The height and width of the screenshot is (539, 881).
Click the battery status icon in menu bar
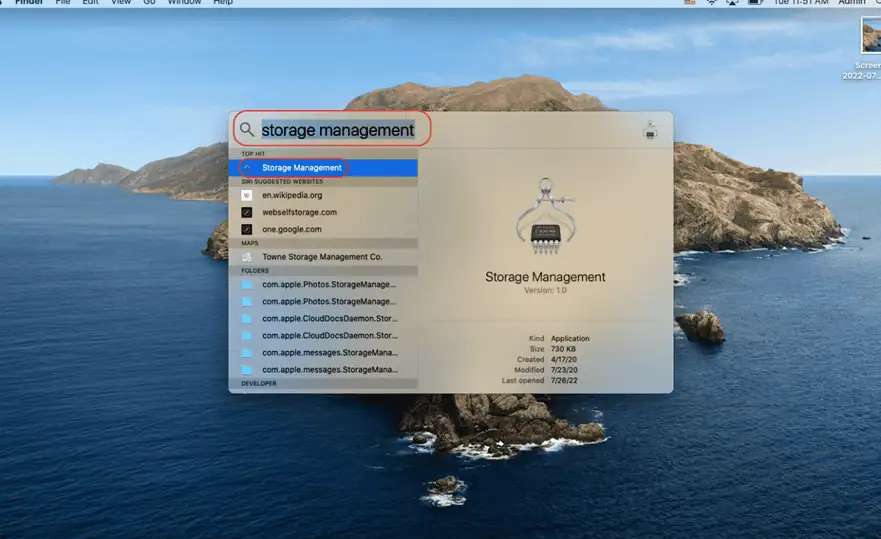755,2
